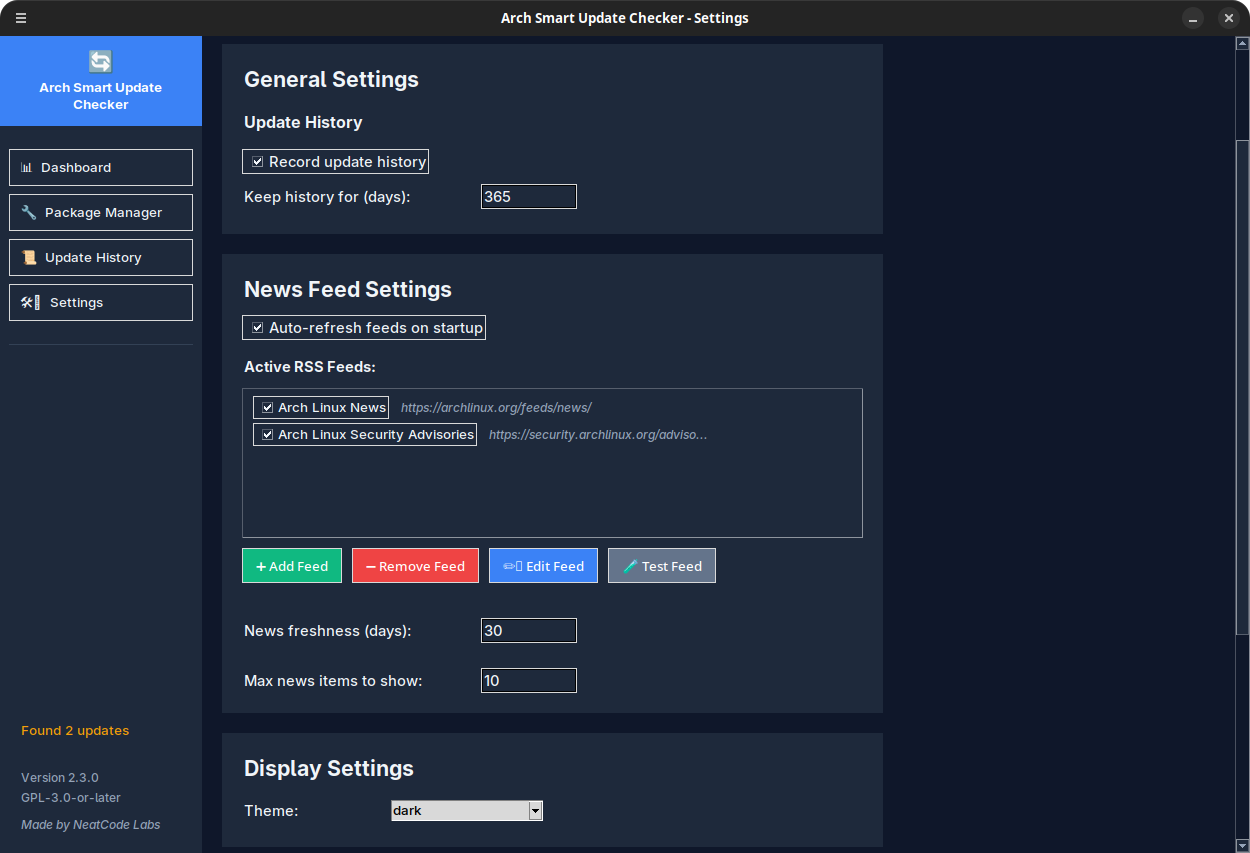The height and width of the screenshot is (853, 1250).
Task: Click the News freshness days field
Action: pos(529,631)
